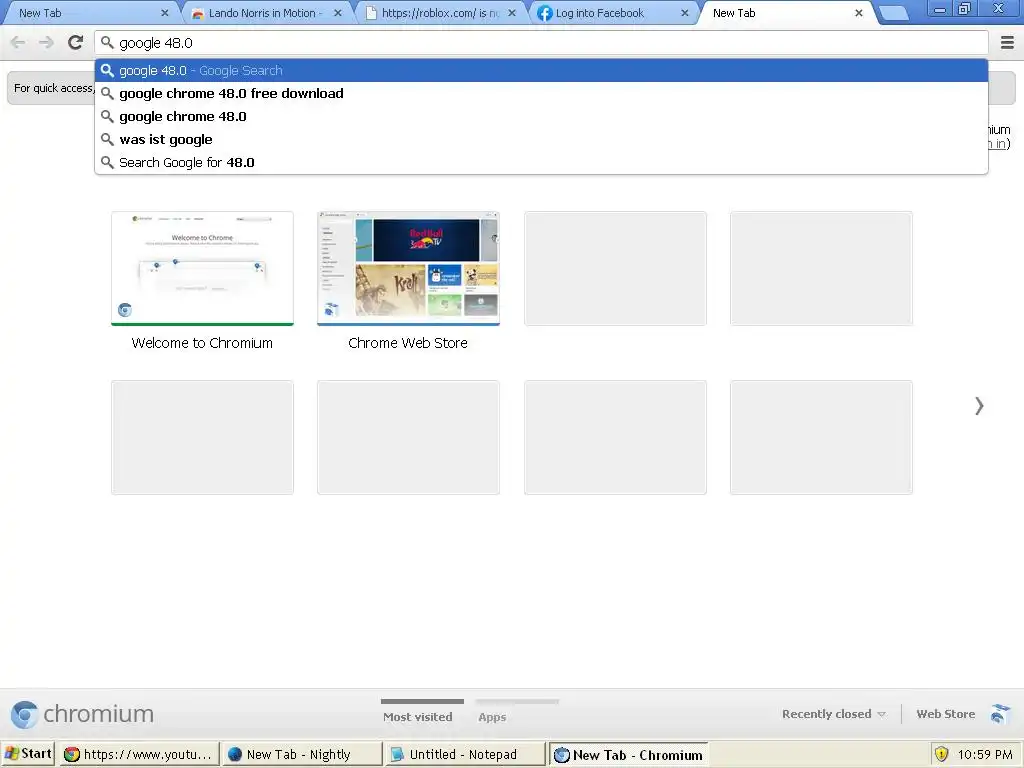Switch to Untitled - Notepad taskbar window
1024x768 pixels.
tap(464, 754)
